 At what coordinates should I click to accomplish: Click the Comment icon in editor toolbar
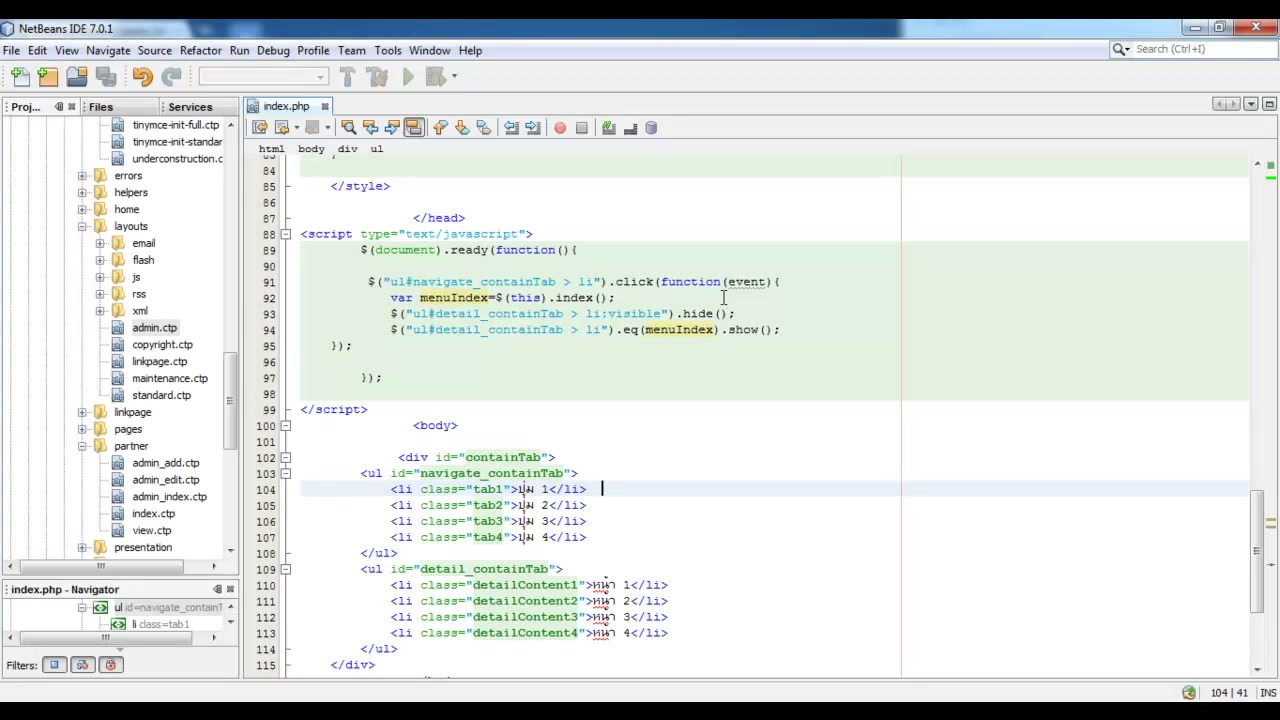608,128
